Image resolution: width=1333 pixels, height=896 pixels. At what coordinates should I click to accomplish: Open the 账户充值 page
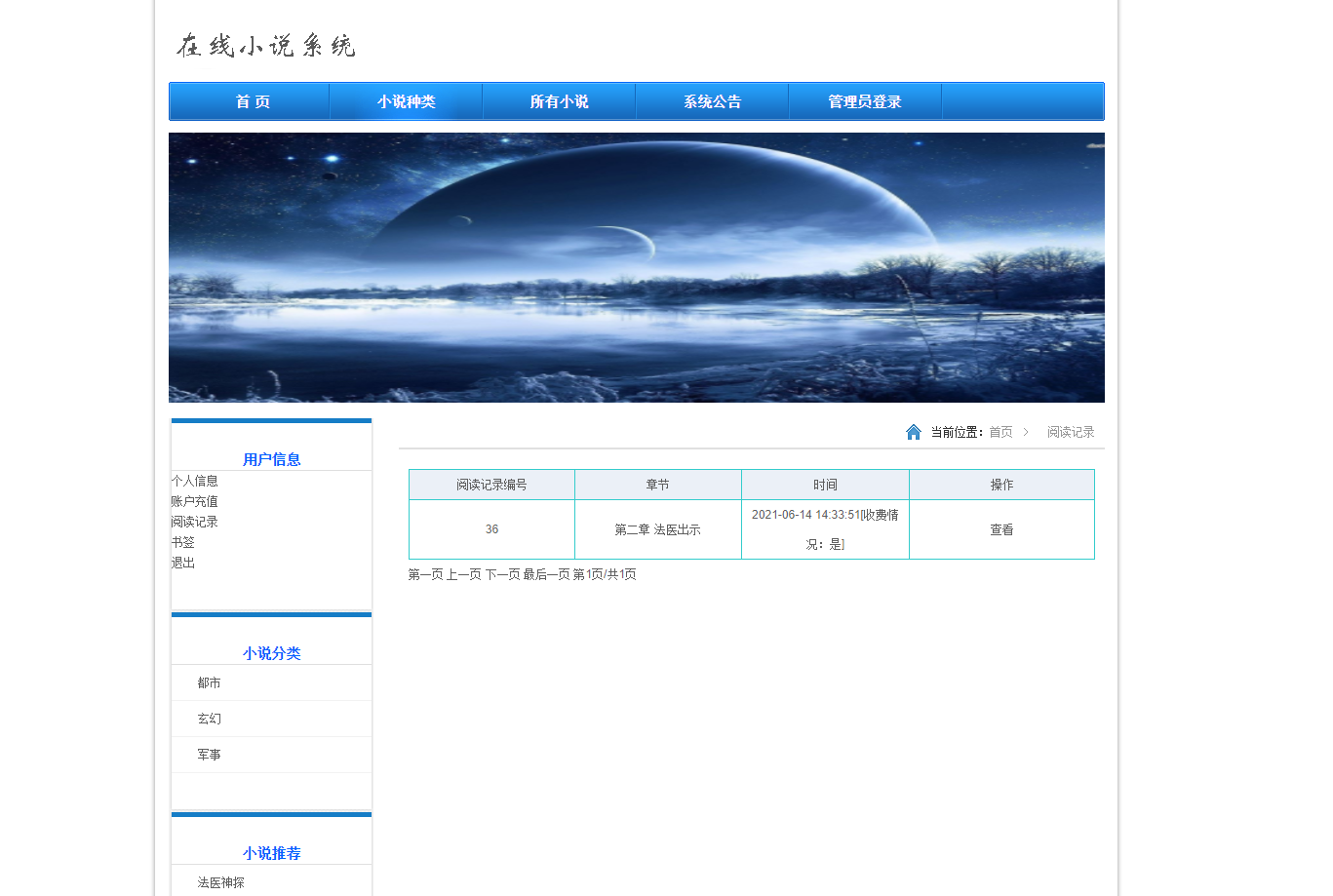194,501
